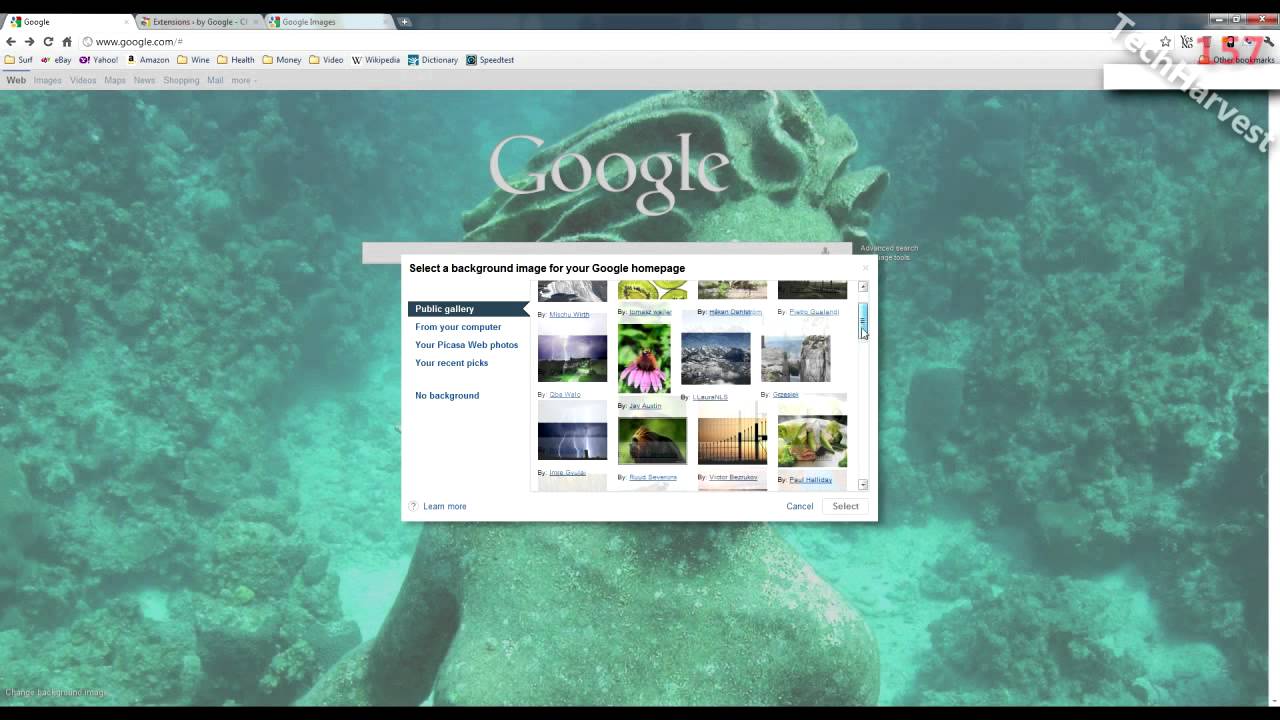This screenshot has height=720, width=1280.
Task: Open the browser home page icon
Action: (x=67, y=42)
